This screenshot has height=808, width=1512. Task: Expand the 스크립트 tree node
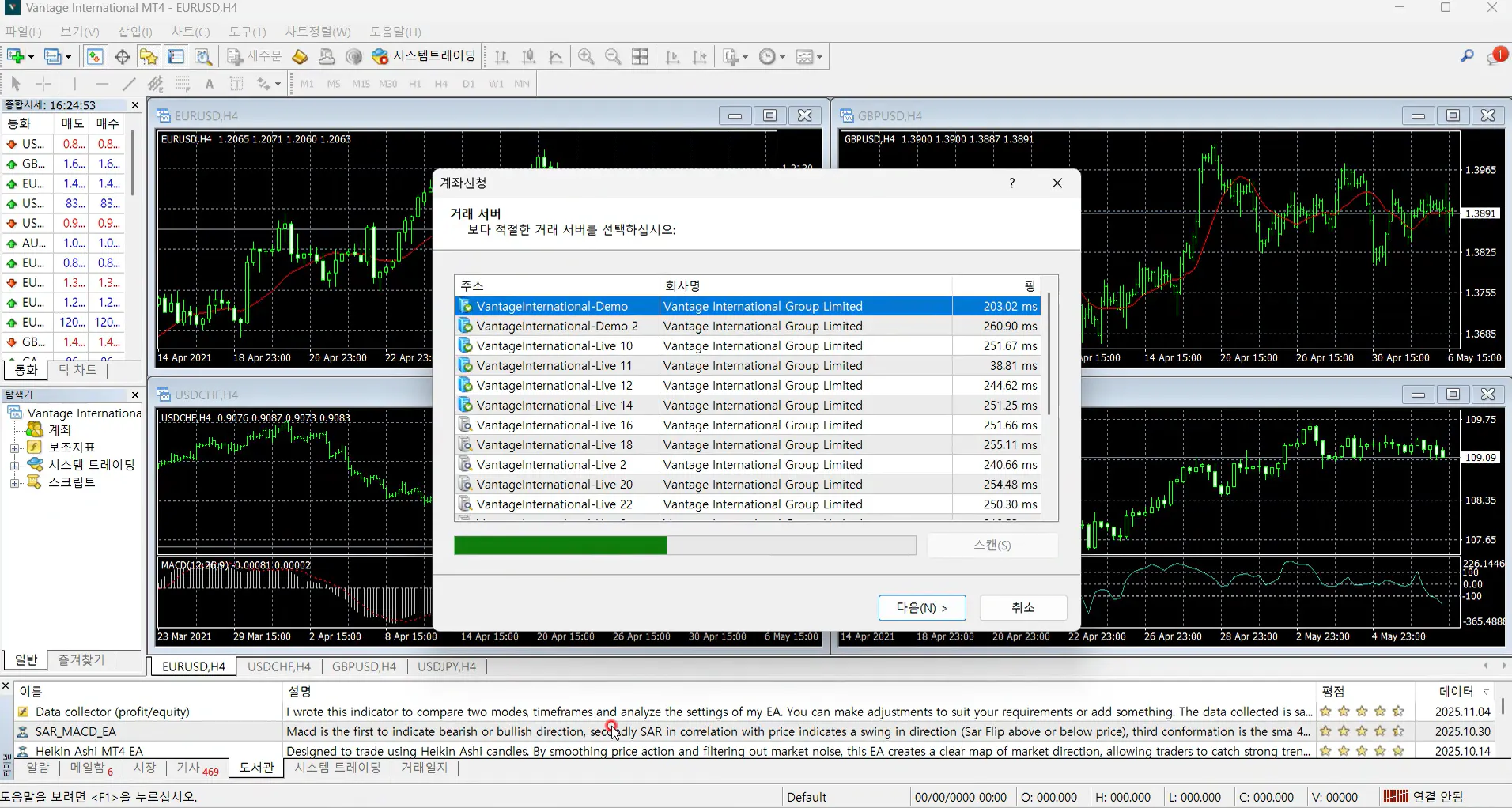[14, 482]
